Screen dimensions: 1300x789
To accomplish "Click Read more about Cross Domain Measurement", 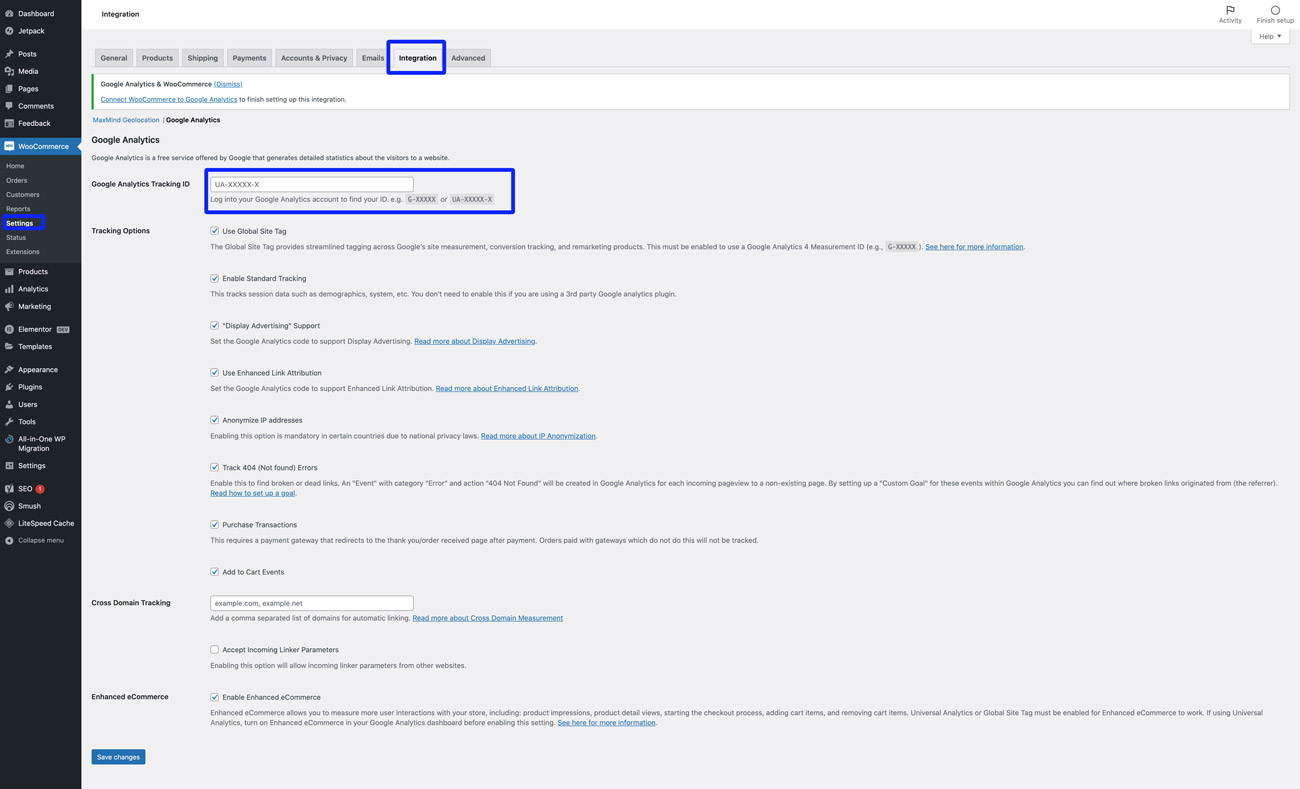I will 488,618.
